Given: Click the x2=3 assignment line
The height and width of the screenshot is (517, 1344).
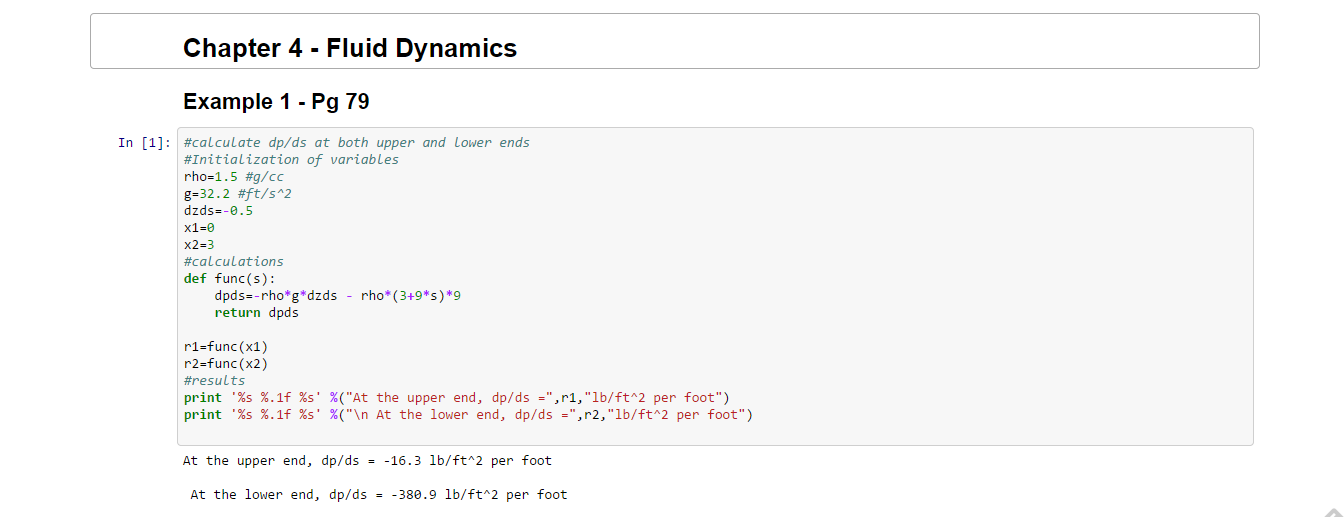Looking at the screenshot, I should tap(199, 245).
